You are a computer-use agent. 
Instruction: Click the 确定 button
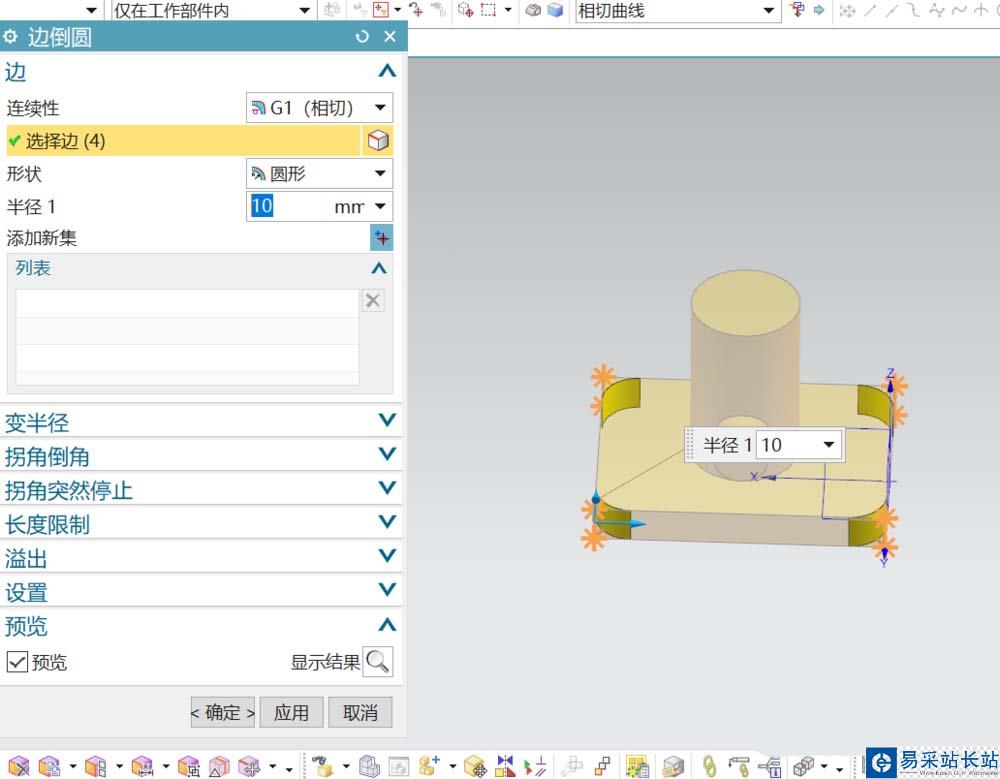point(223,712)
